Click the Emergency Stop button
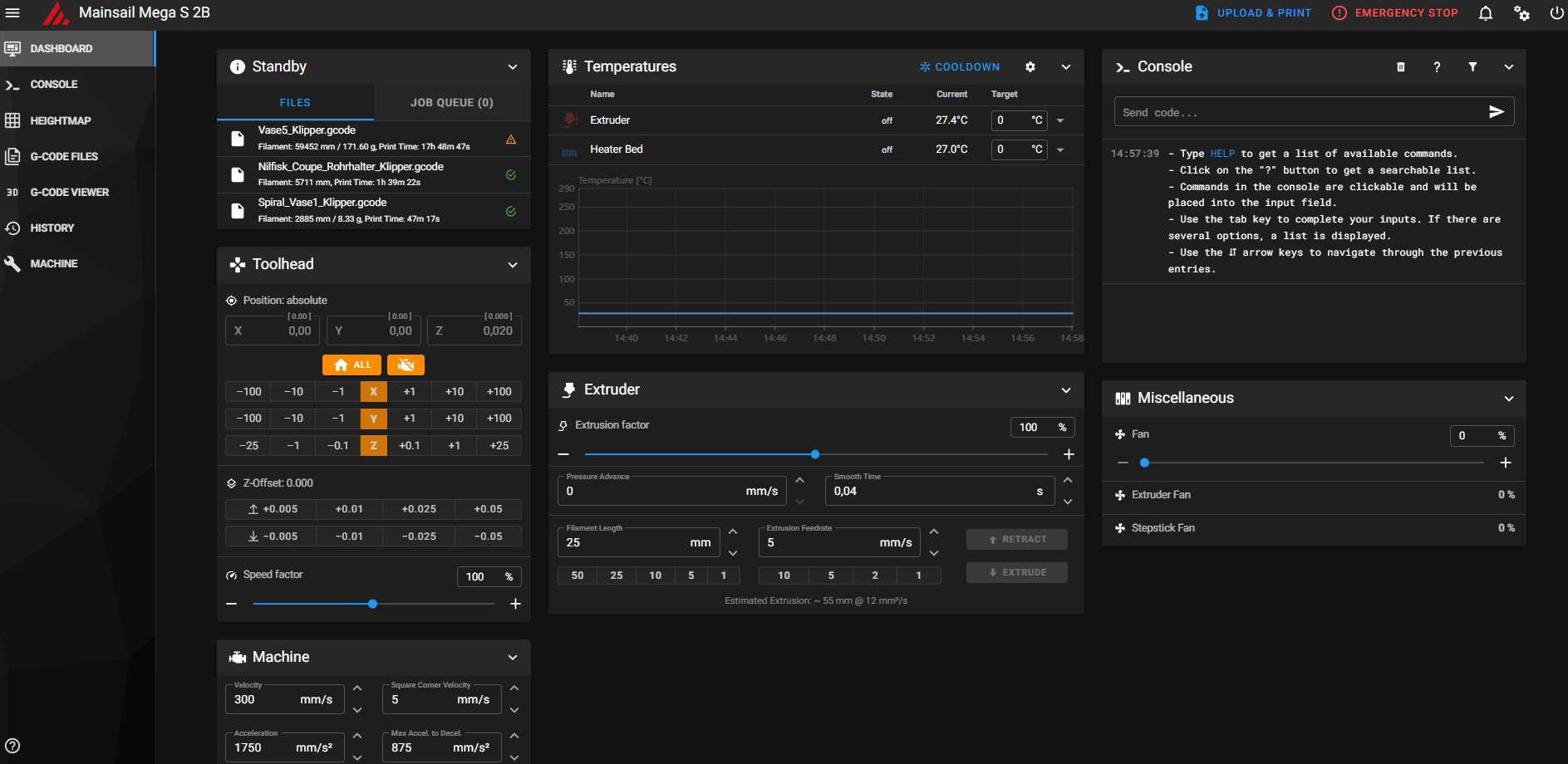 pyautogui.click(x=1395, y=13)
